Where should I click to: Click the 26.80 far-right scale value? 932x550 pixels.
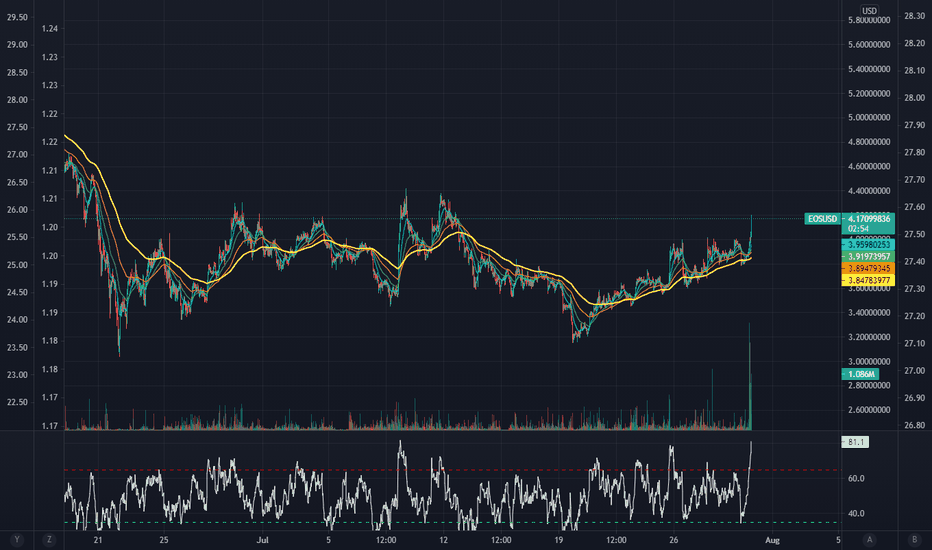[x=914, y=425]
